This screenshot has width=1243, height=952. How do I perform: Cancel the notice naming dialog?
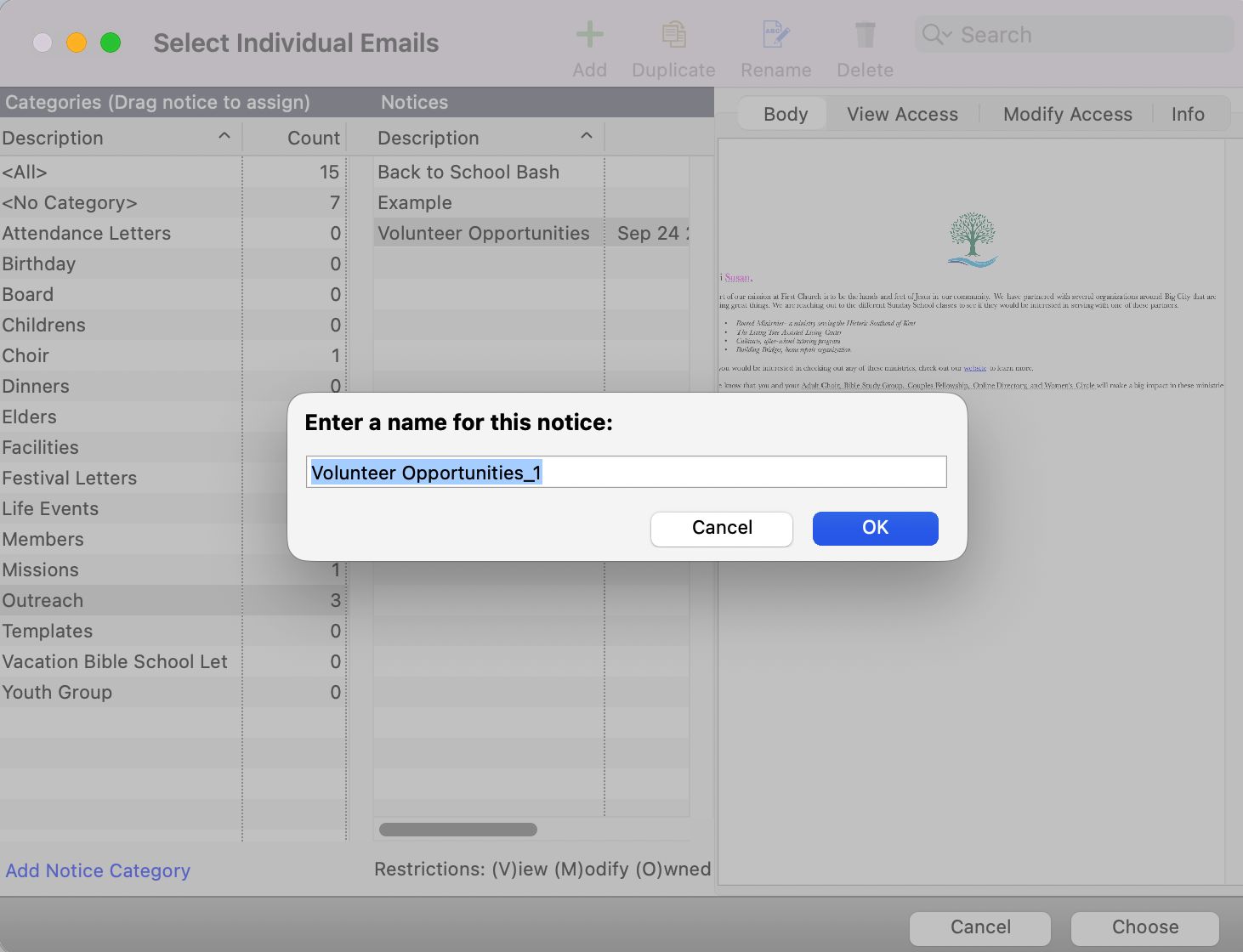click(x=722, y=528)
